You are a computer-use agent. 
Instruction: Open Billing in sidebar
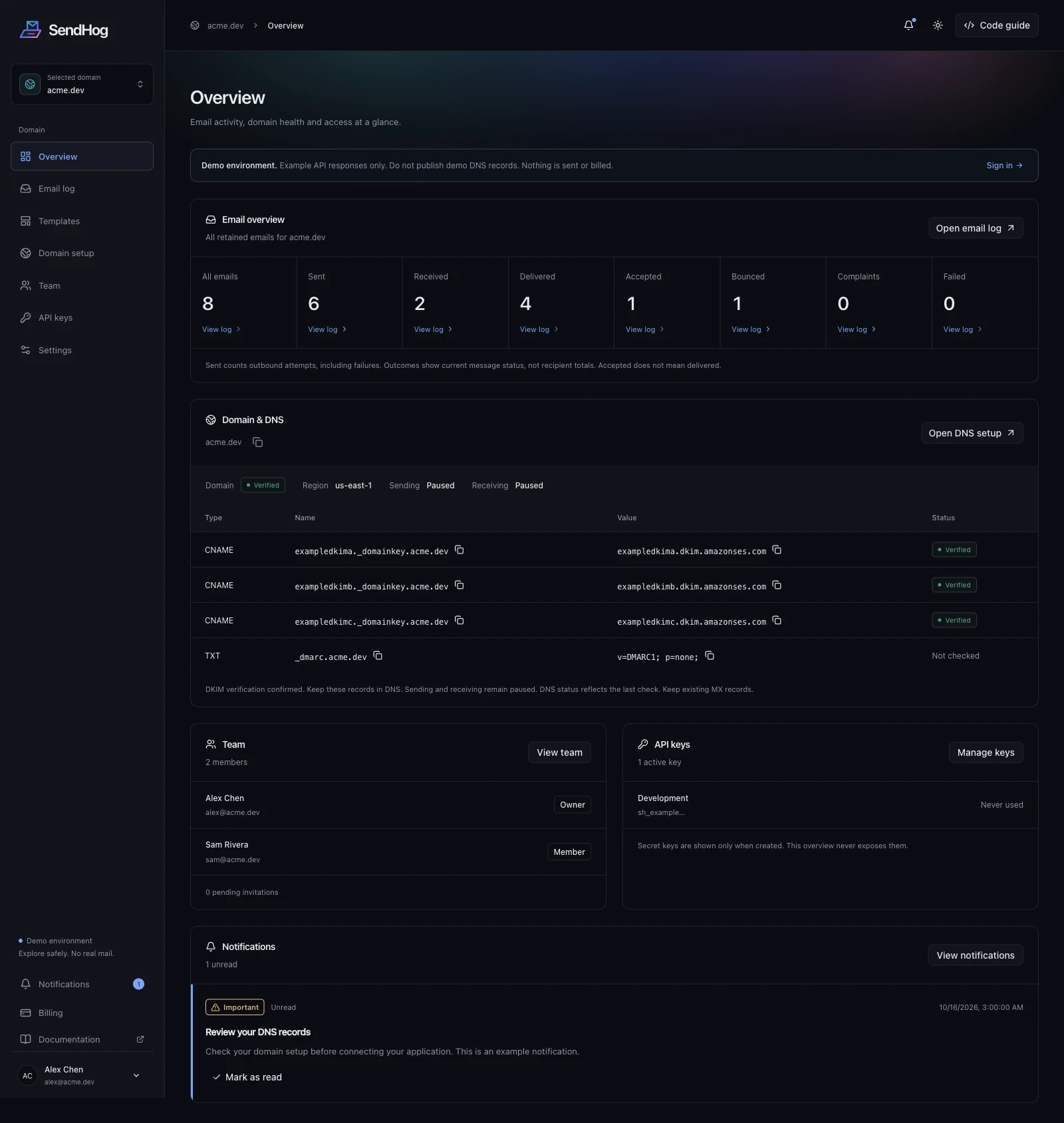tap(82, 1013)
